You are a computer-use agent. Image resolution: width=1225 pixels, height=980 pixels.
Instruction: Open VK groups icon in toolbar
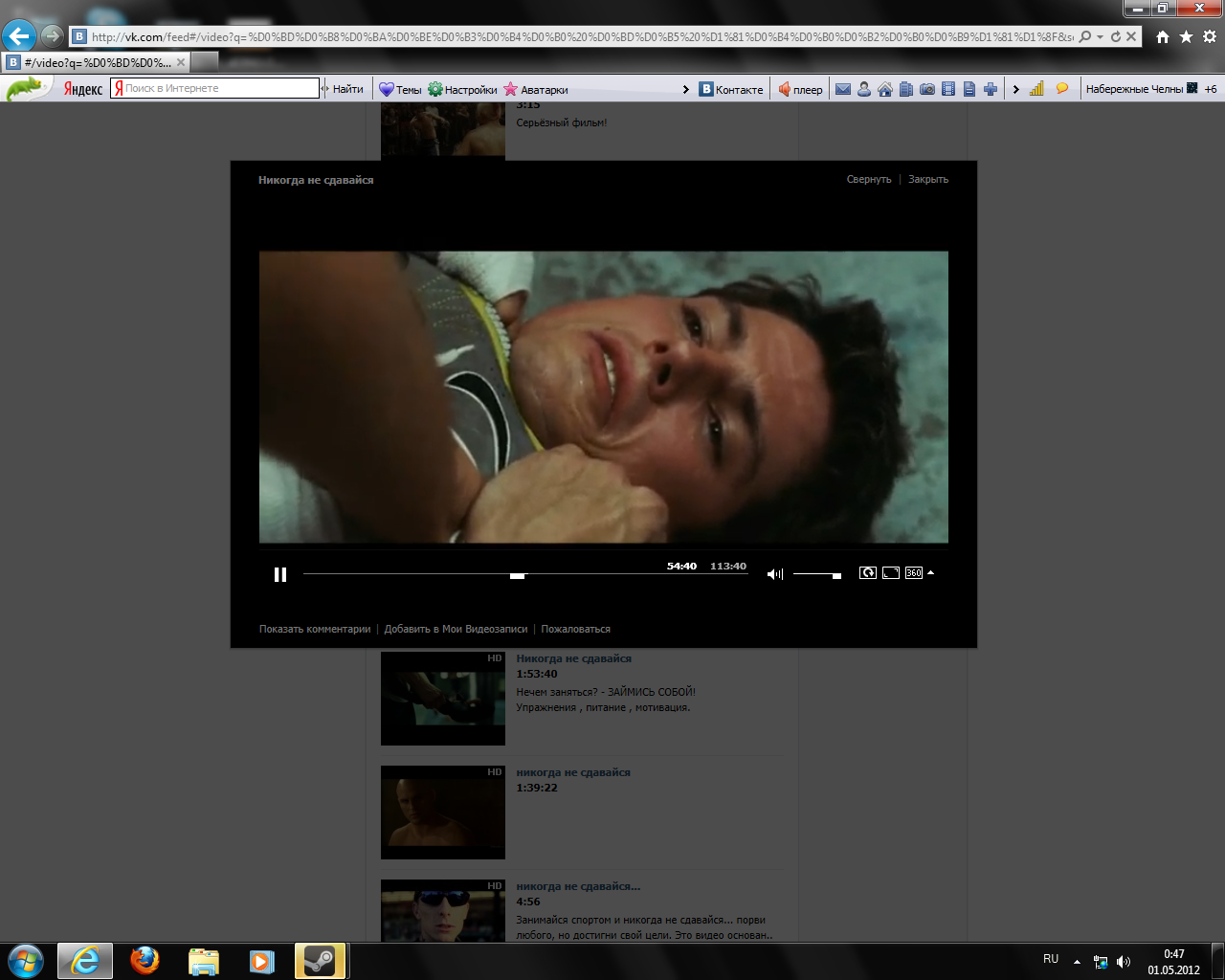point(906,89)
